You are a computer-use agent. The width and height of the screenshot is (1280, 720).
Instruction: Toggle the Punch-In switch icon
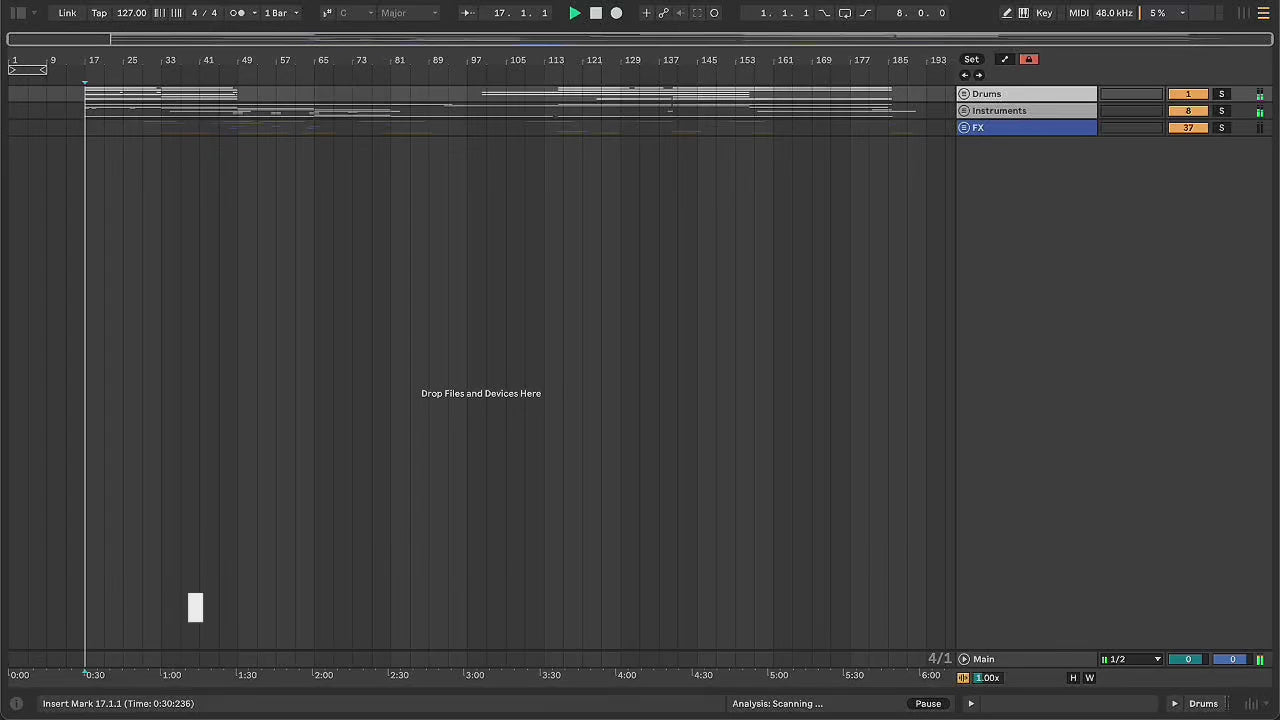[x=824, y=13]
